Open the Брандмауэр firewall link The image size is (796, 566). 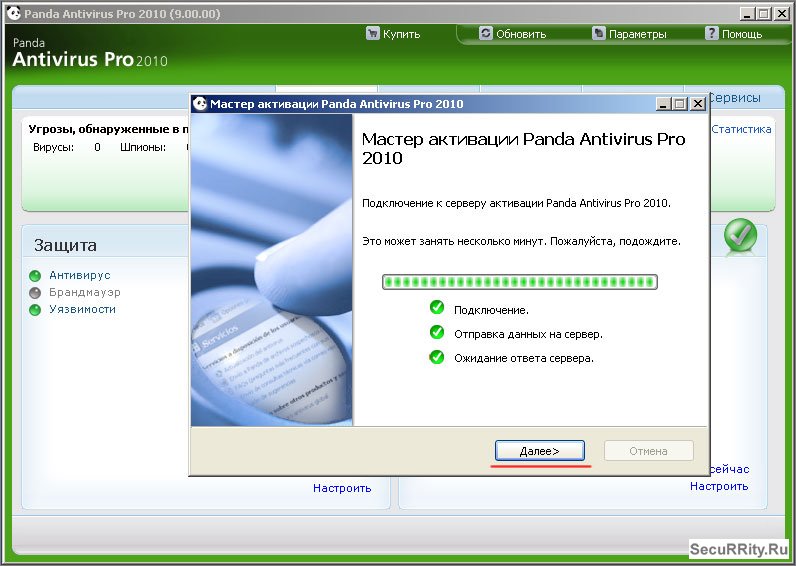coord(85,292)
